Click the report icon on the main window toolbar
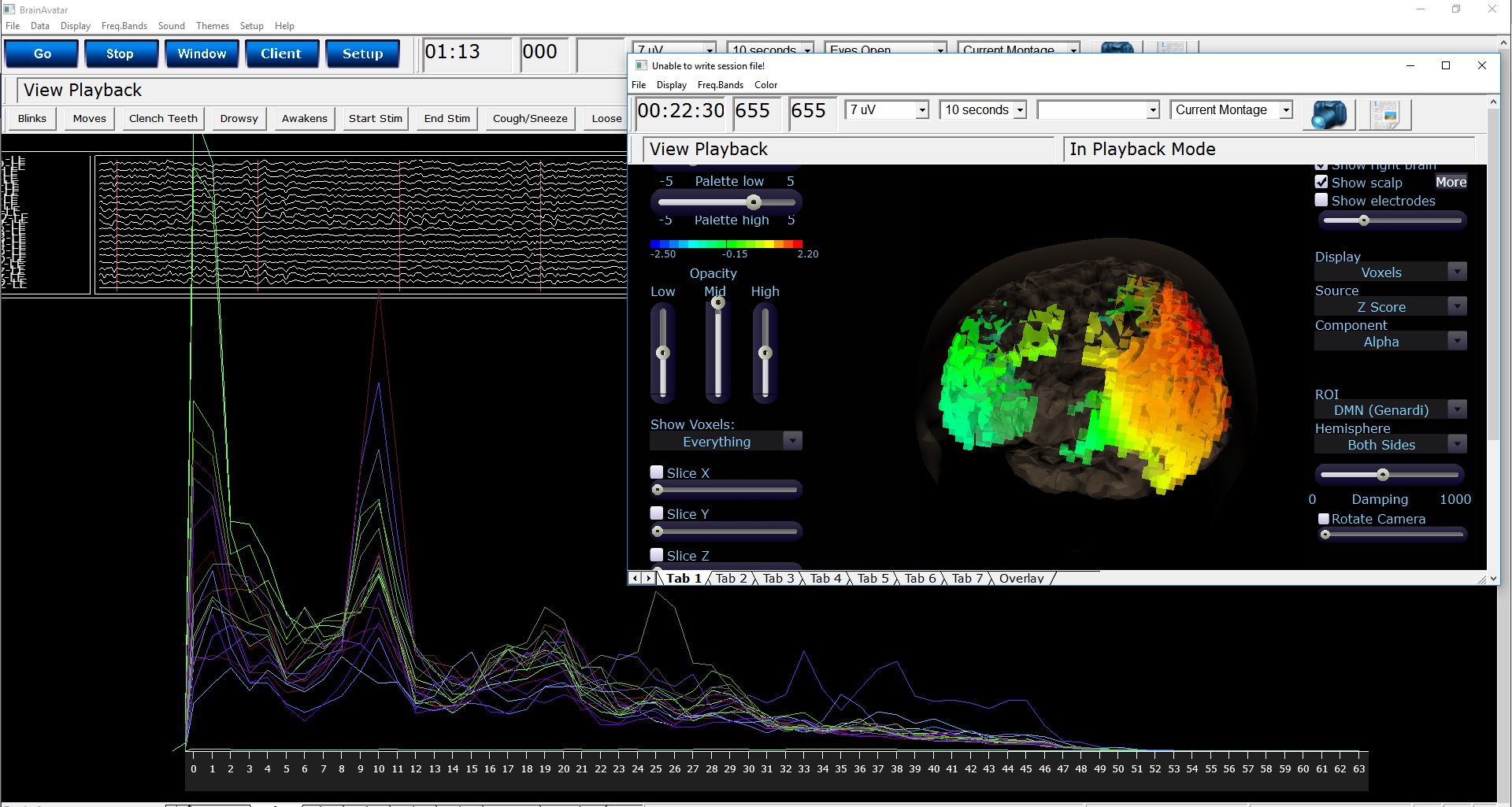Image resolution: width=1512 pixels, height=807 pixels. 1171,46
